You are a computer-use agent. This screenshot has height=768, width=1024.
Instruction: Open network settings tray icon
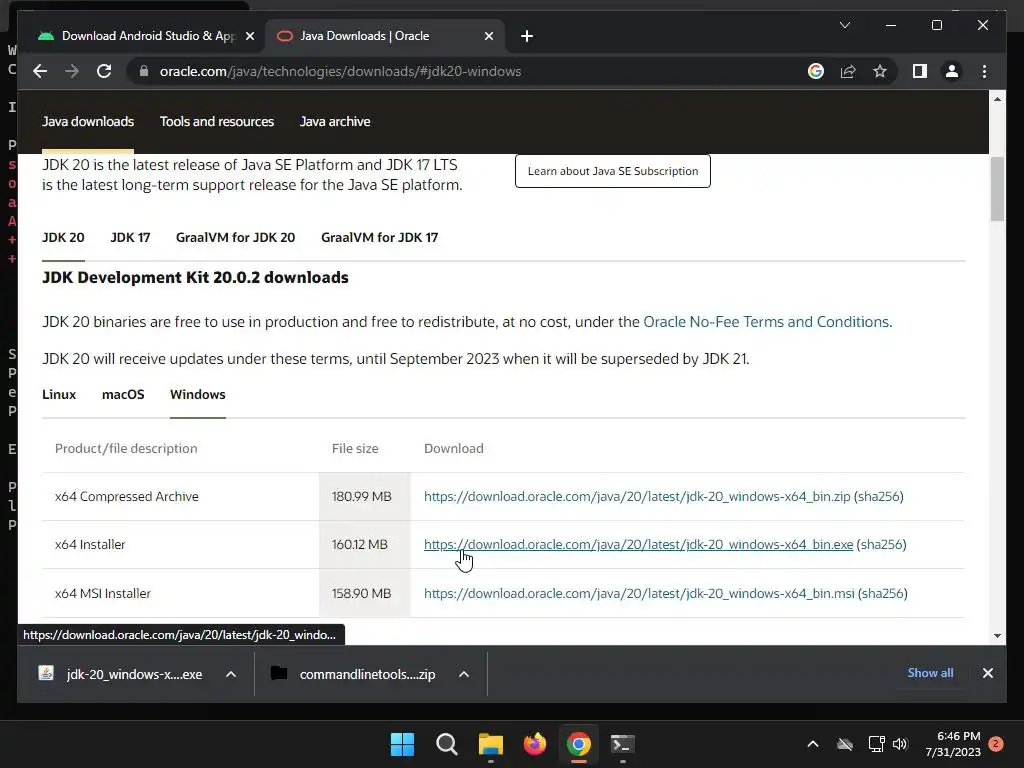[x=876, y=744]
